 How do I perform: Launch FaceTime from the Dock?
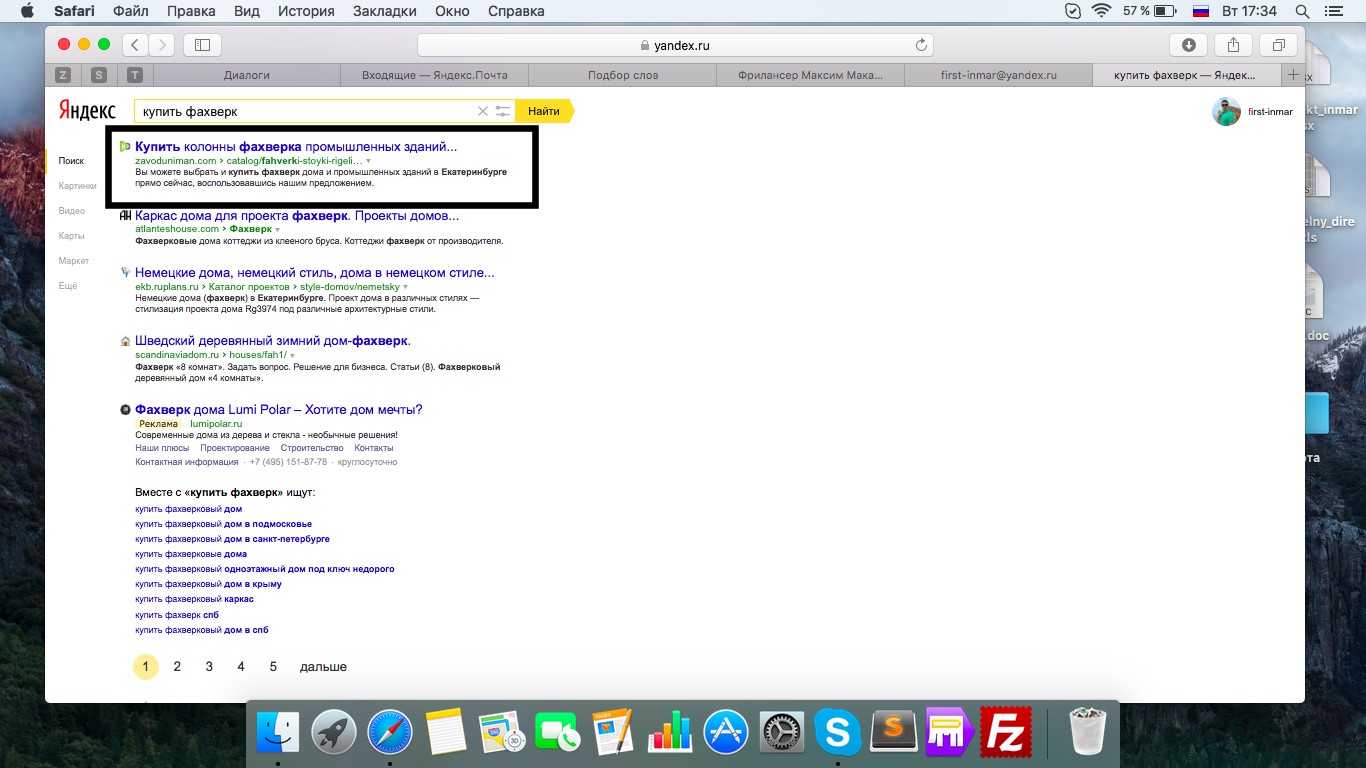point(557,732)
